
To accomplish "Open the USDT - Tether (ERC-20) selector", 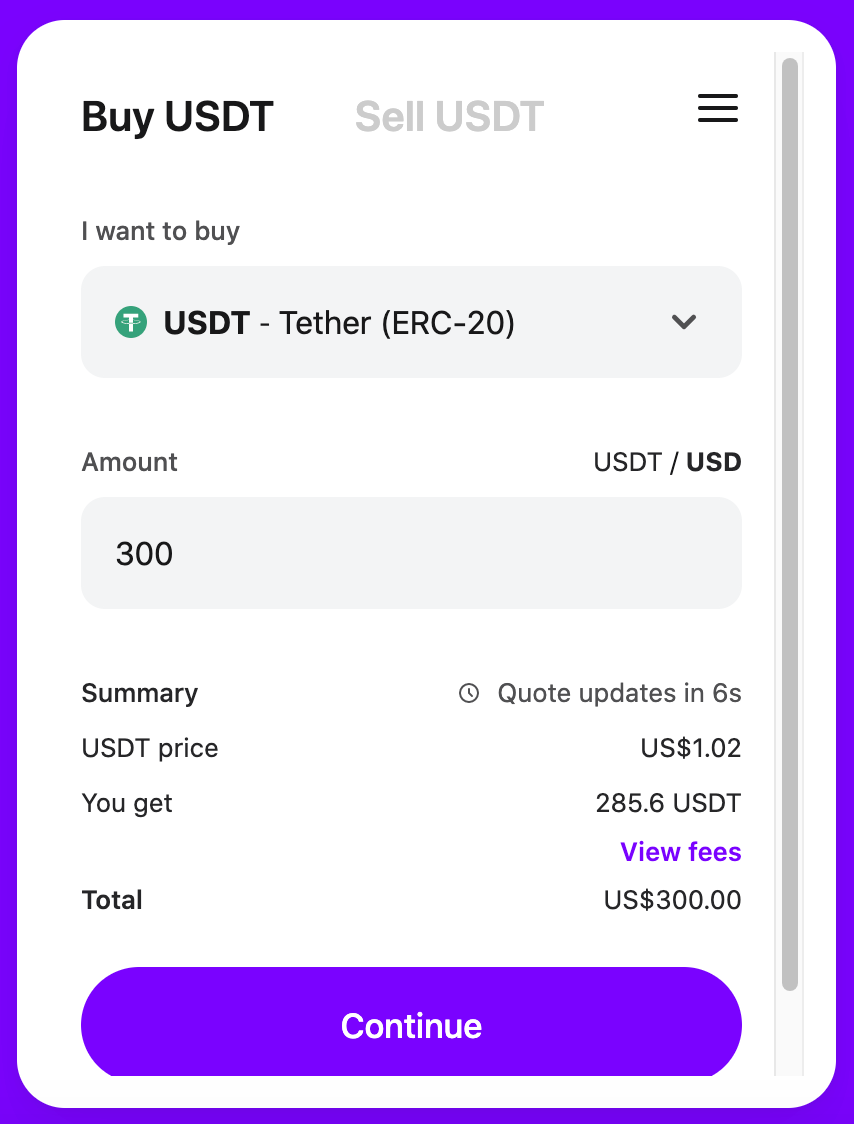I will 412,322.
